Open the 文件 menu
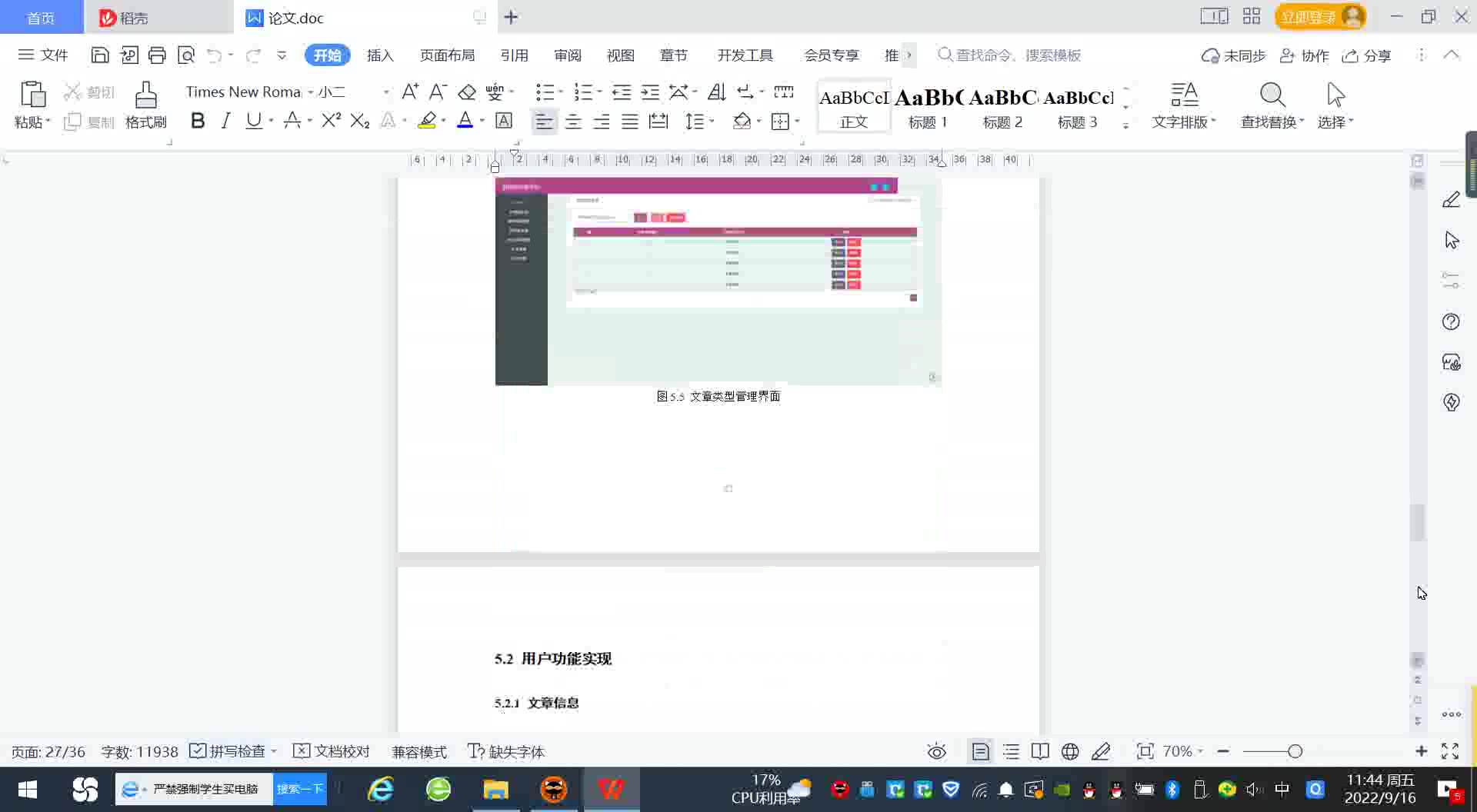 click(43, 55)
